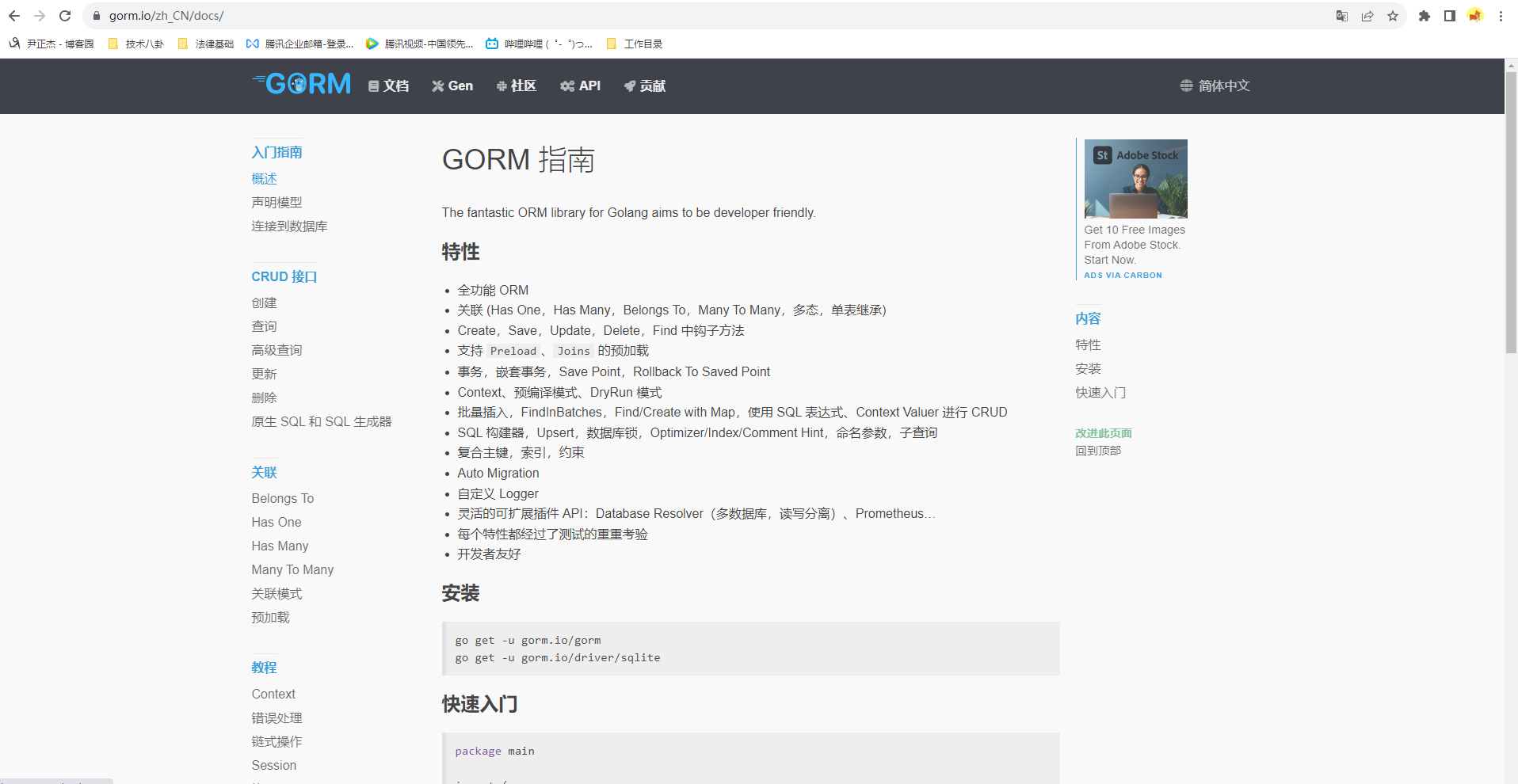
Task: Open the 快速入门 link in the contents panel
Action: (1100, 392)
